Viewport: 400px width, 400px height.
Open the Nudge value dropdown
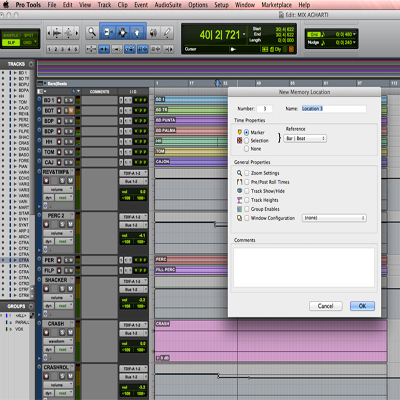point(354,42)
